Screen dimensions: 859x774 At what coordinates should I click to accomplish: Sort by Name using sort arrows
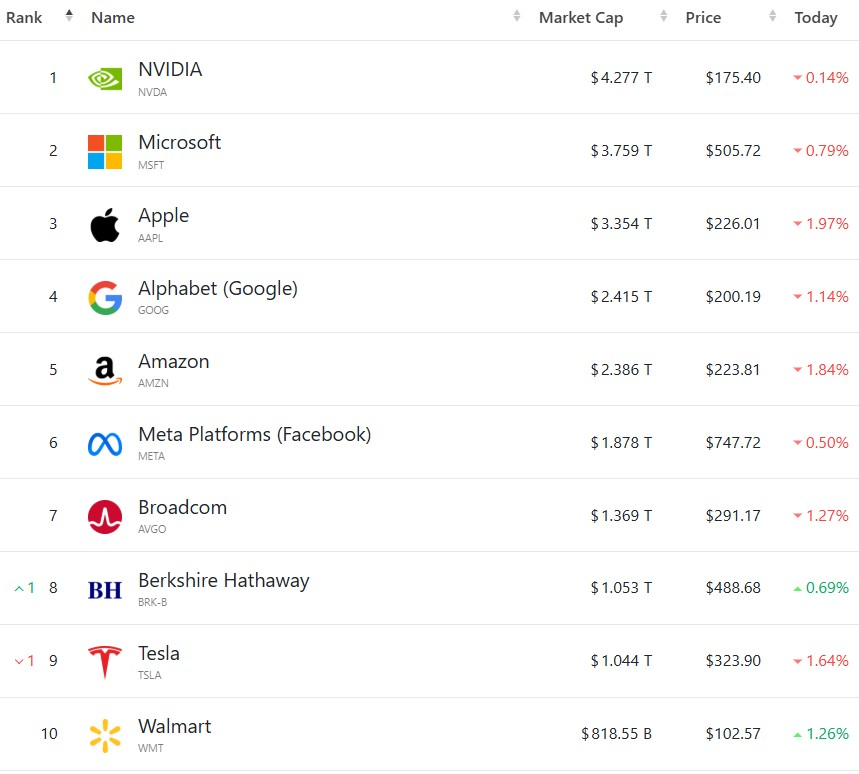(516, 15)
